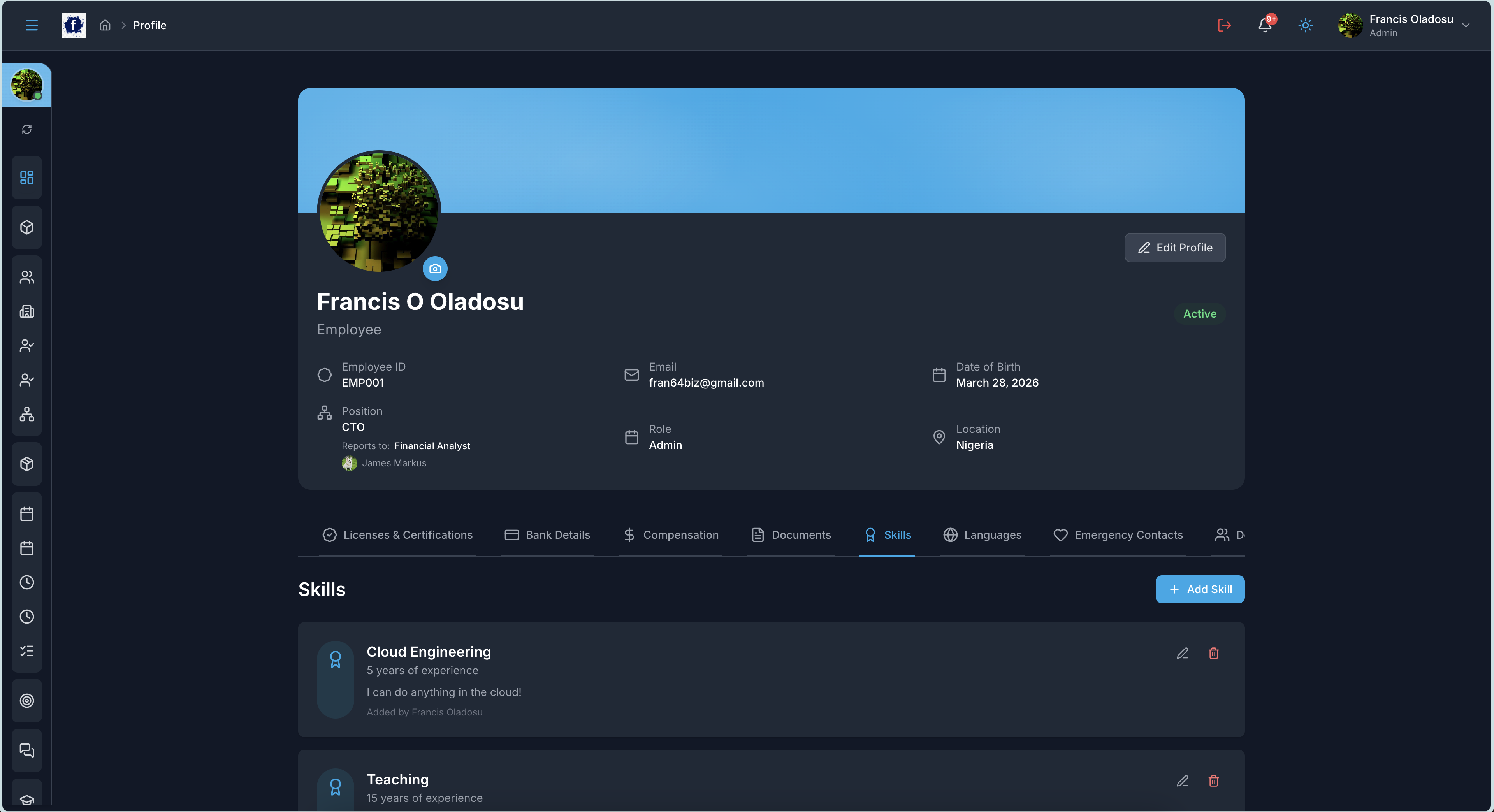Click the company logo with letter f

click(74, 26)
